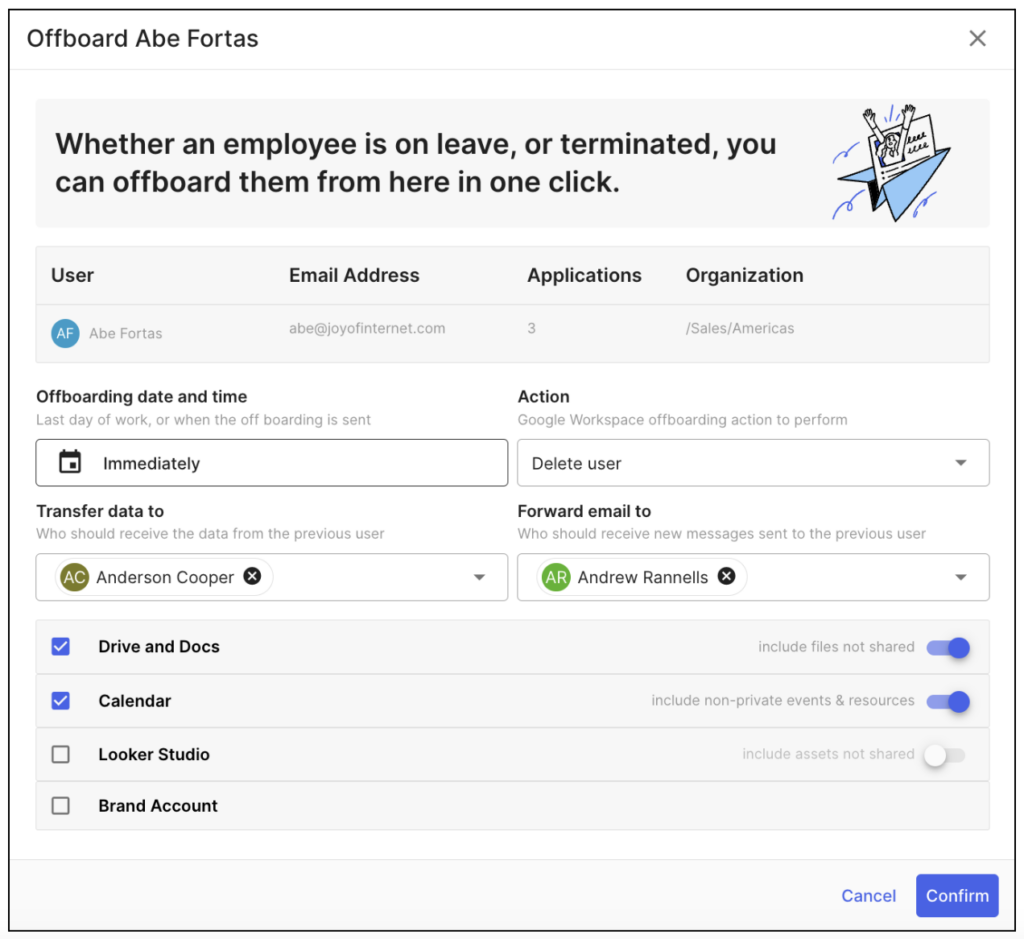This screenshot has width=1024, height=939.
Task: Open the Action dropdown arrow
Action: (960, 463)
